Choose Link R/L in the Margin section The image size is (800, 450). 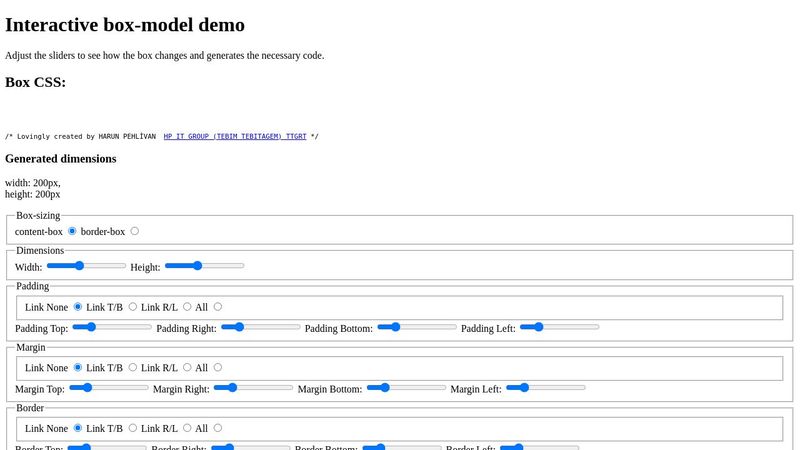187,368
